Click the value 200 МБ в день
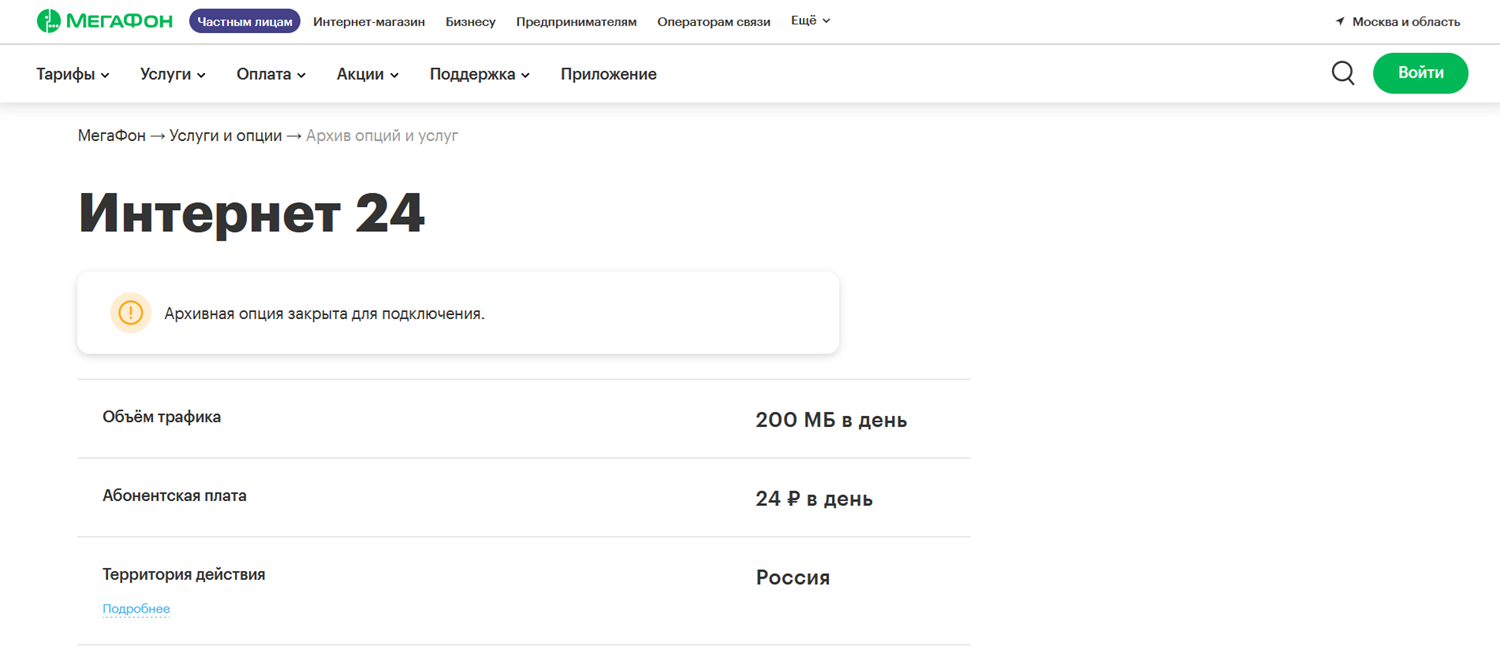Screen dimensions: 1500x657 tap(832, 420)
